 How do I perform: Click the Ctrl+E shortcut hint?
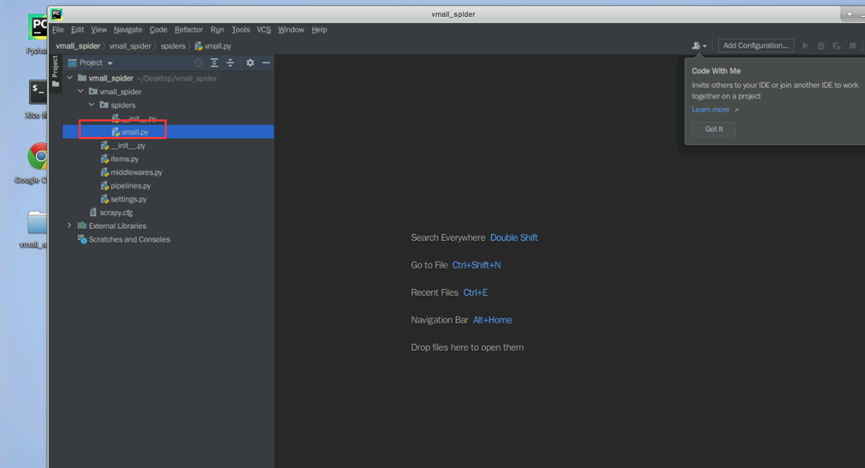[475, 292]
